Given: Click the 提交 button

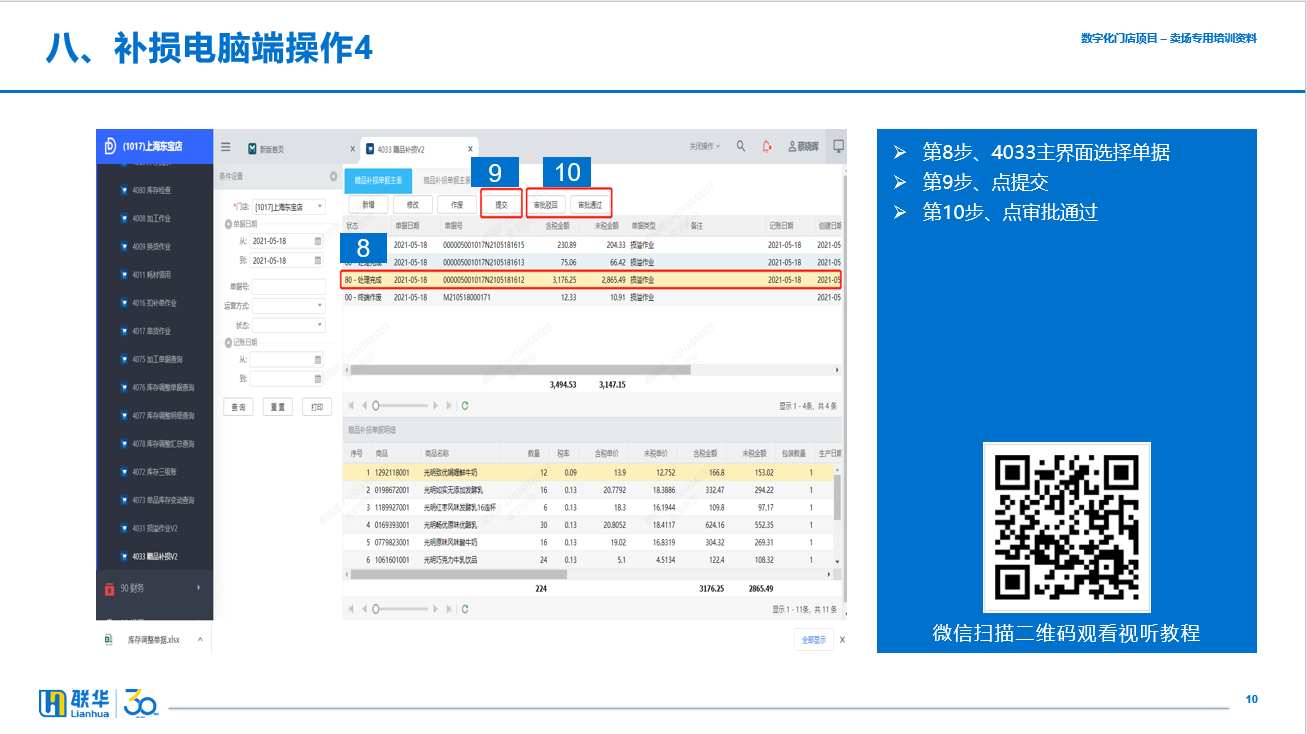Looking at the screenshot, I should click(x=501, y=204).
